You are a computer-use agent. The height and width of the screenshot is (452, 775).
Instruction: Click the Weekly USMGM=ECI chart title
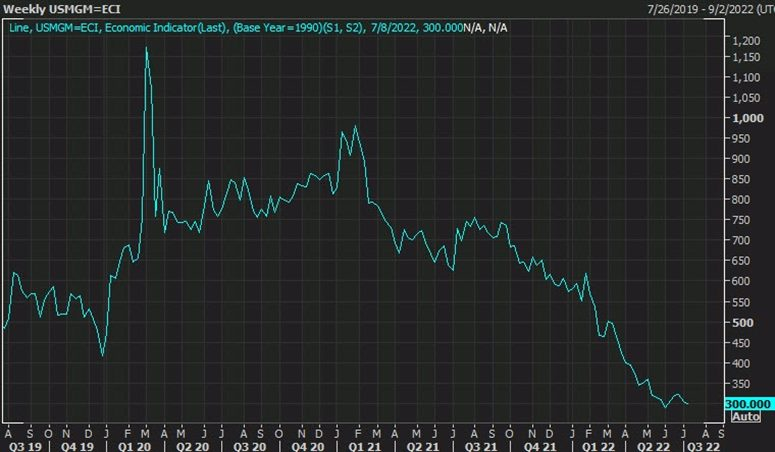click(62, 9)
